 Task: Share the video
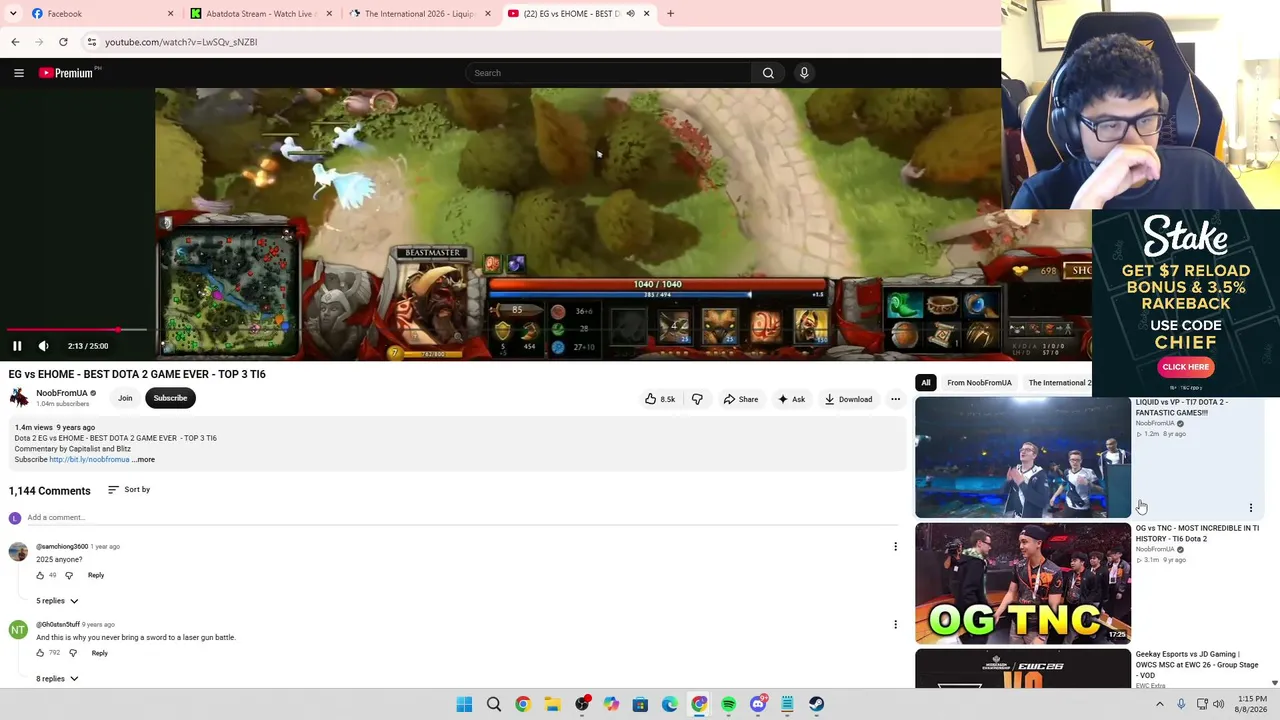click(741, 399)
